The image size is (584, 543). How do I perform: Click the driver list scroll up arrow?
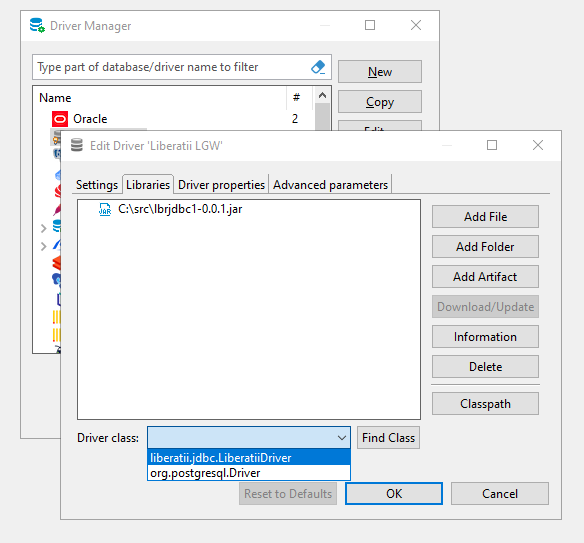(x=323, y=95)
